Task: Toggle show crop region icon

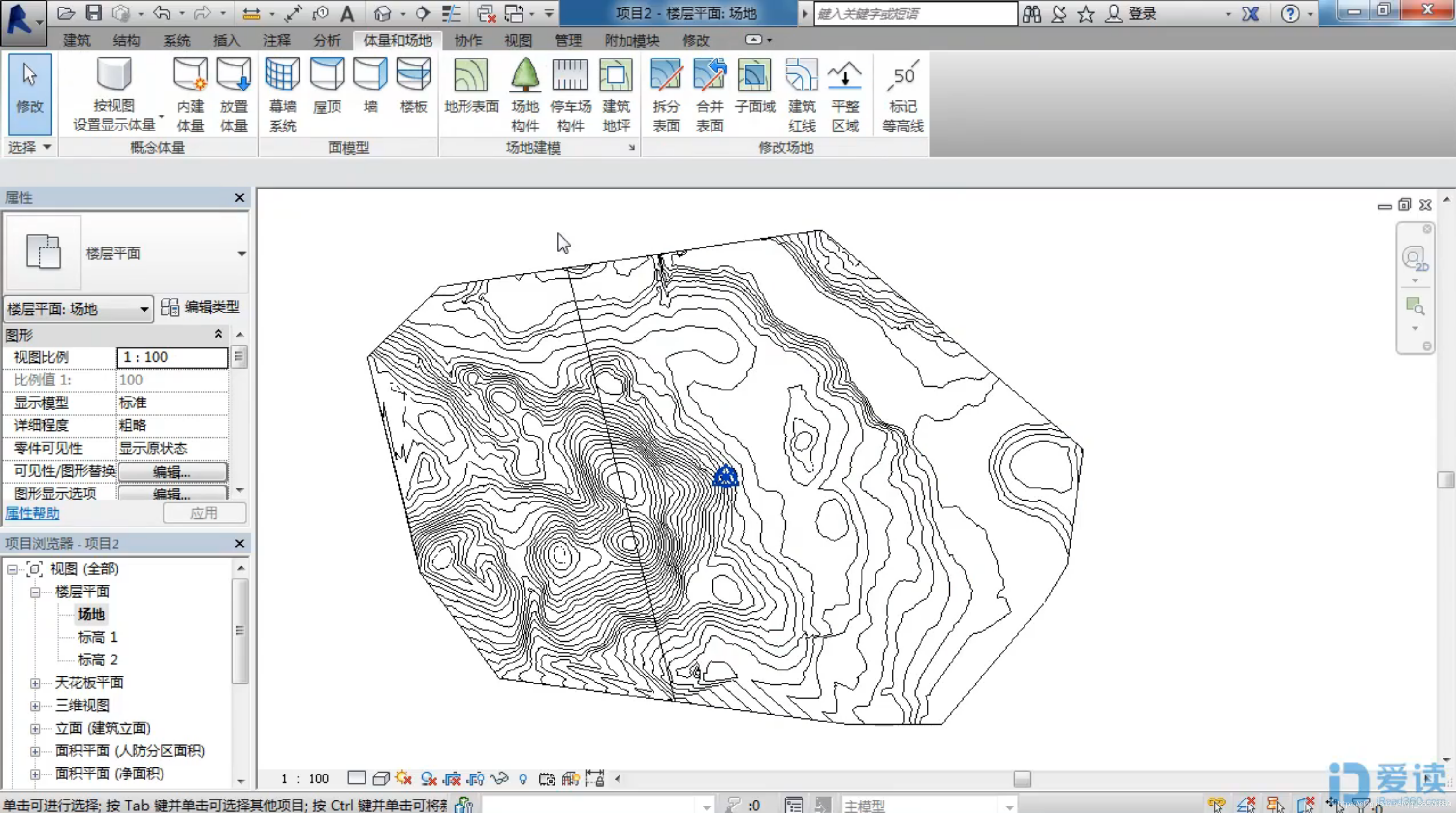Action: [x=475, y=779]
